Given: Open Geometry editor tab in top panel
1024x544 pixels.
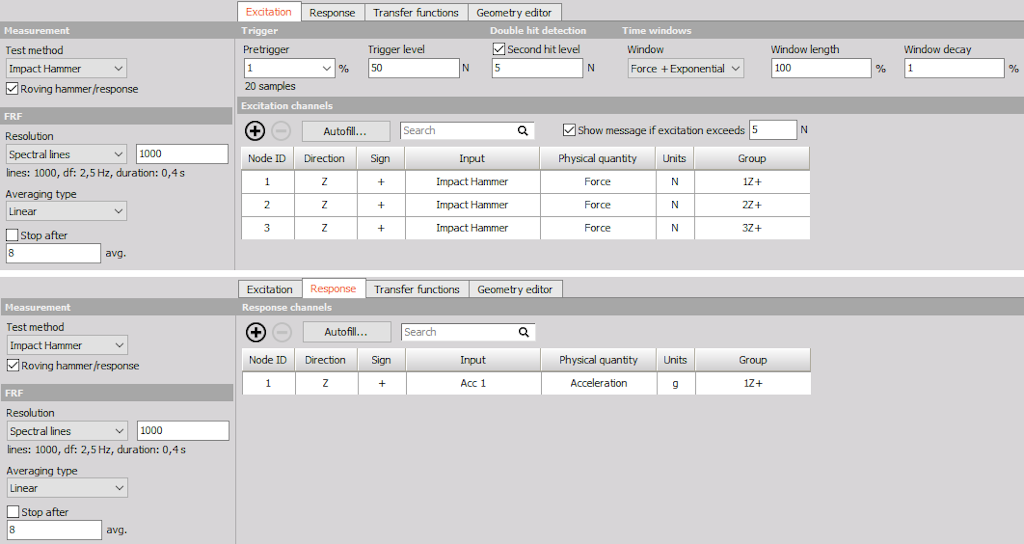Looking at the screenshot, I should click(514, 12).
